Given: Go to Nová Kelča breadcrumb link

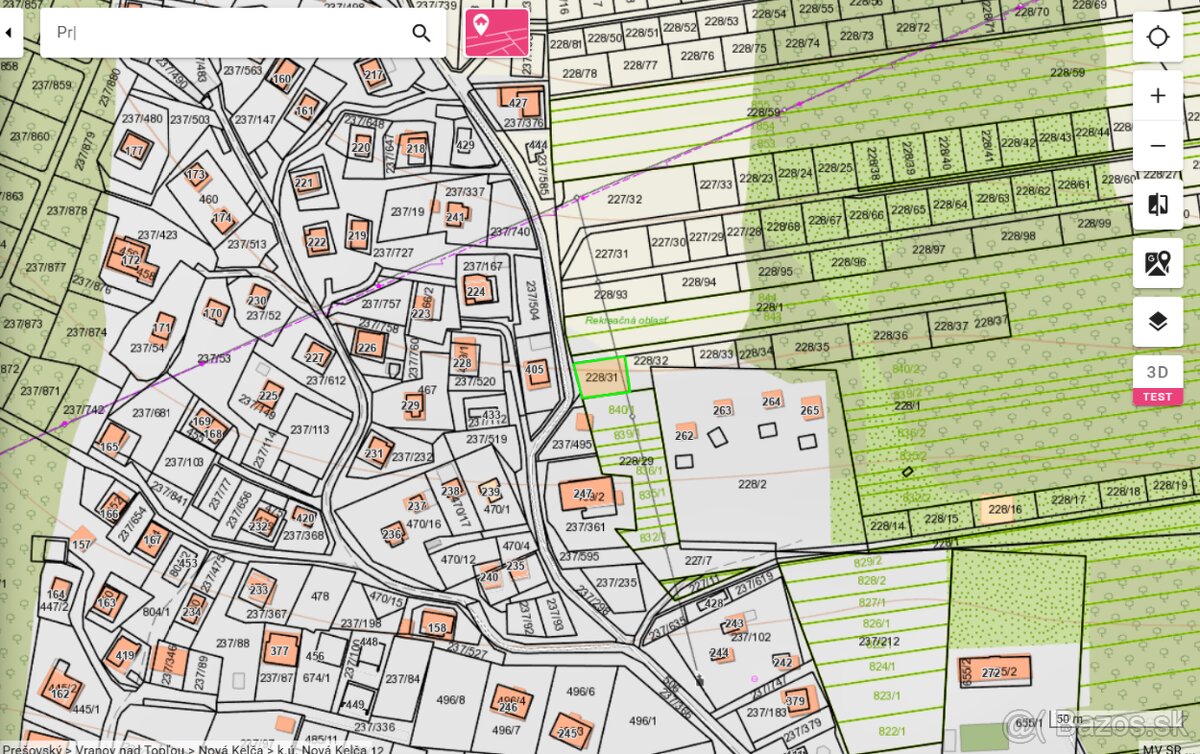Looking at the screenshot, I should (x=230, y=748).
